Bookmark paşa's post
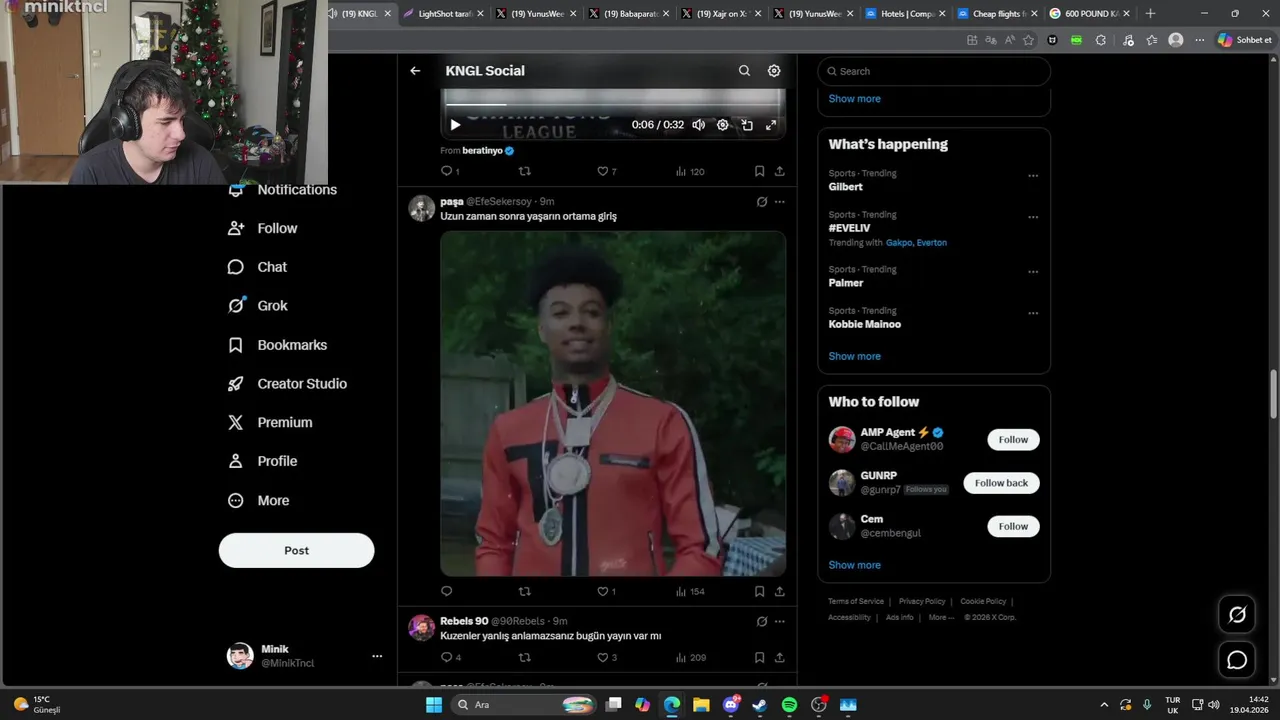The height and width of the screenshot is (720, 1280). [x=759, y=591]
